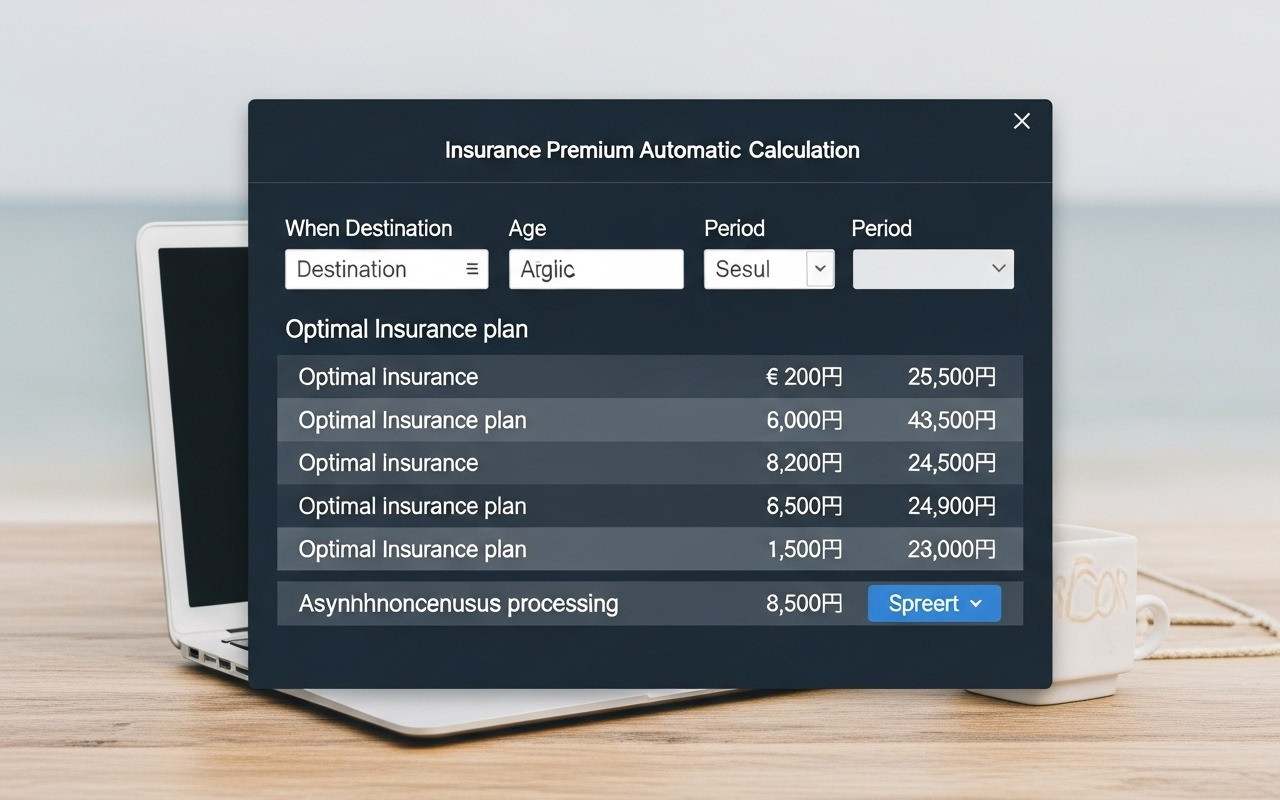Screen dimensions: 1280x800
Task: Select the Optimal insurance plan row priced 6,500円
Action: (412, 506)
